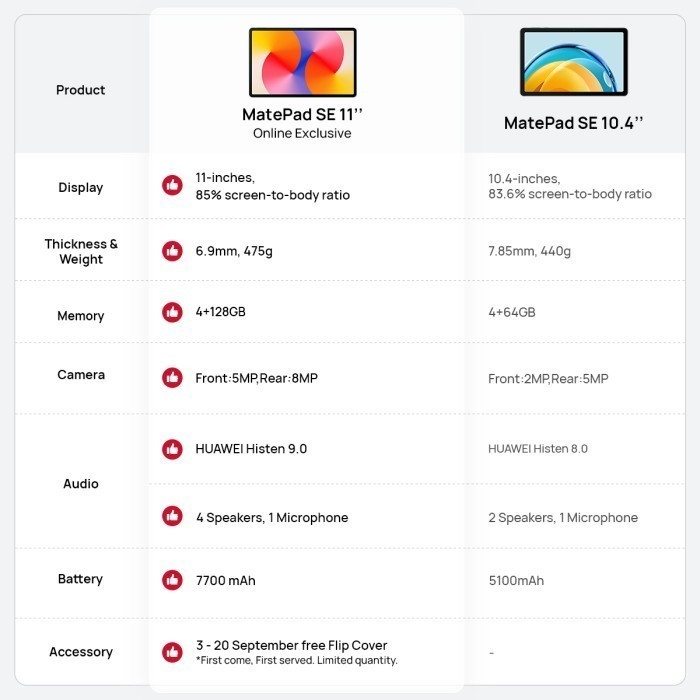Click the MatePad SE 10.4'' product title
Viewport: 700px width, 700px height.
pos(573,123)
